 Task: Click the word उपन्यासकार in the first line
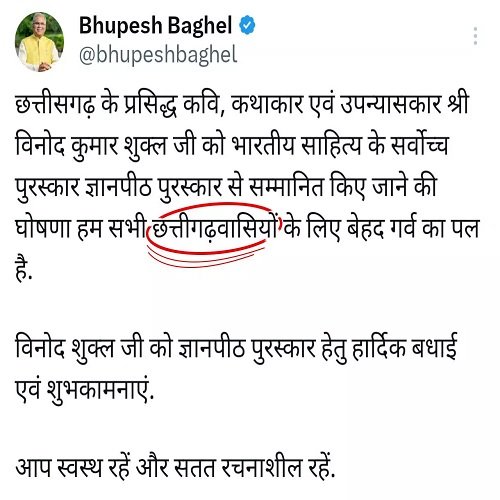[x=390, y=105]
